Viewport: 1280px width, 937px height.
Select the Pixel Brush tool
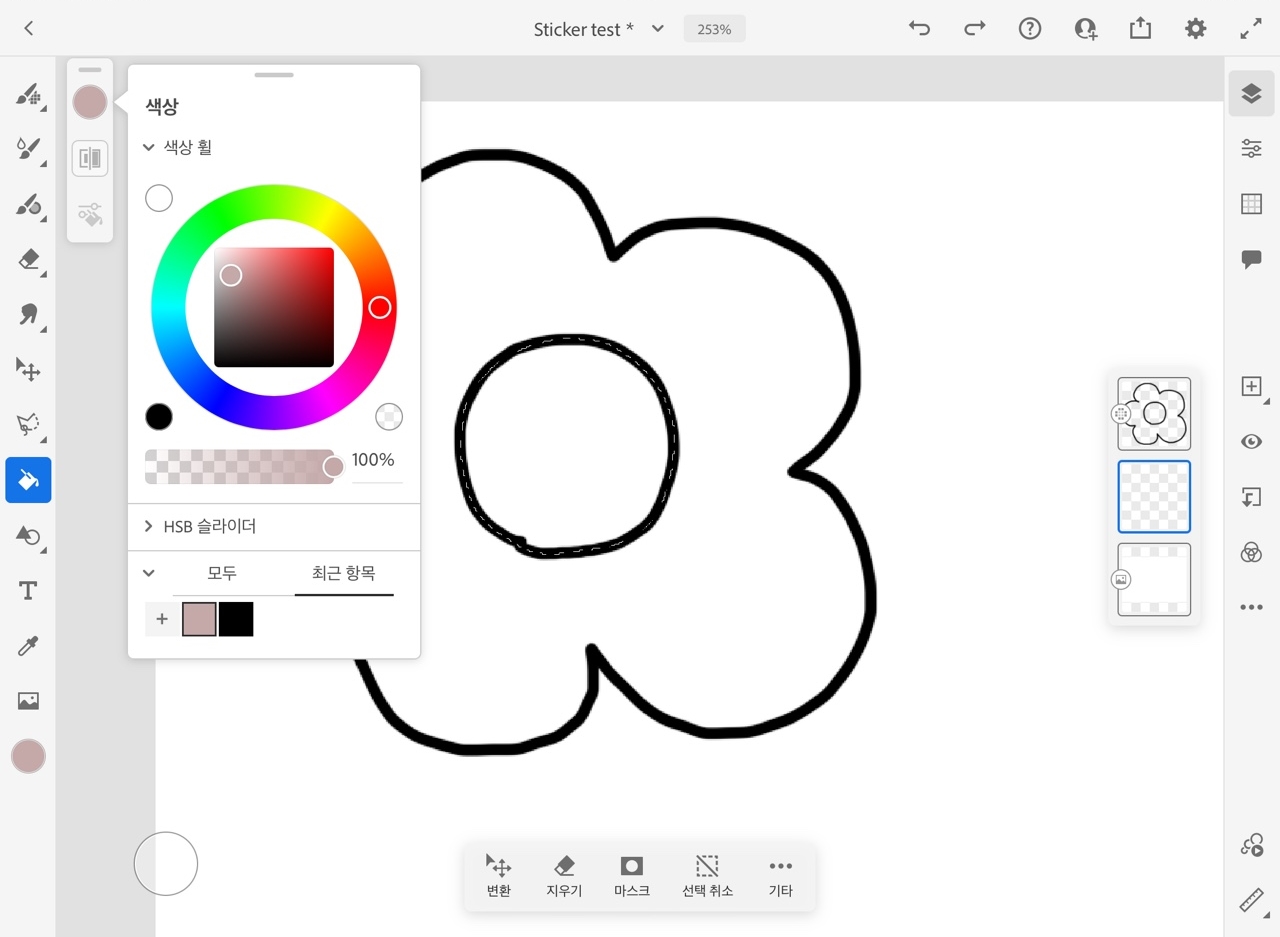(x=28, y=96)
